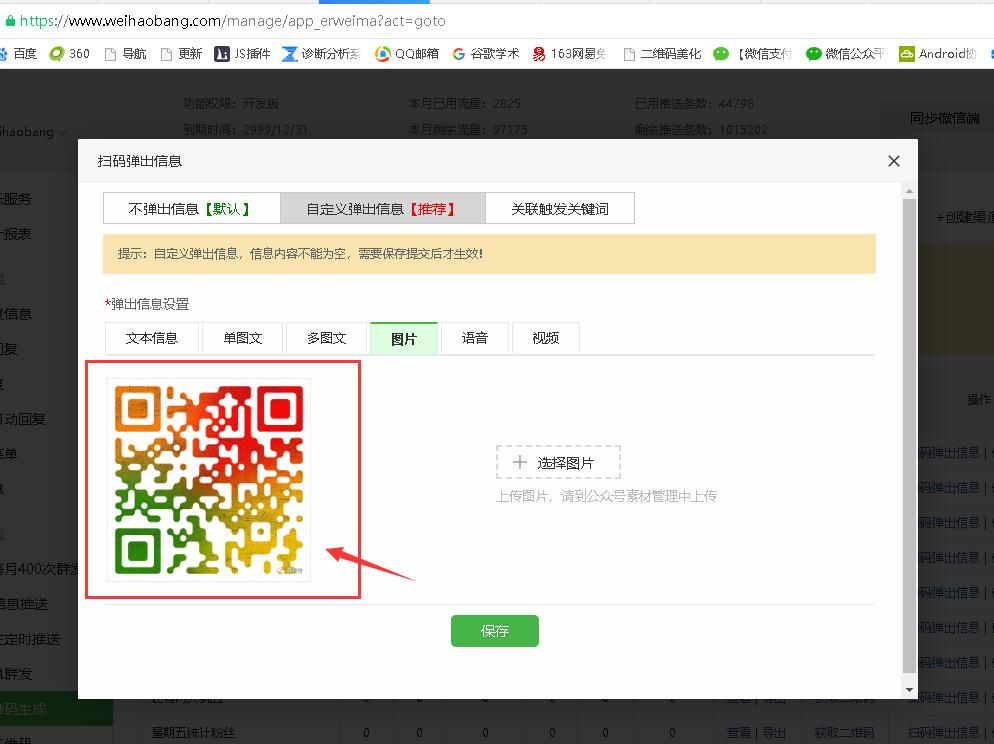
Task: Click the dialog scrollbar up arrow
Action: [x=910, y=191]
